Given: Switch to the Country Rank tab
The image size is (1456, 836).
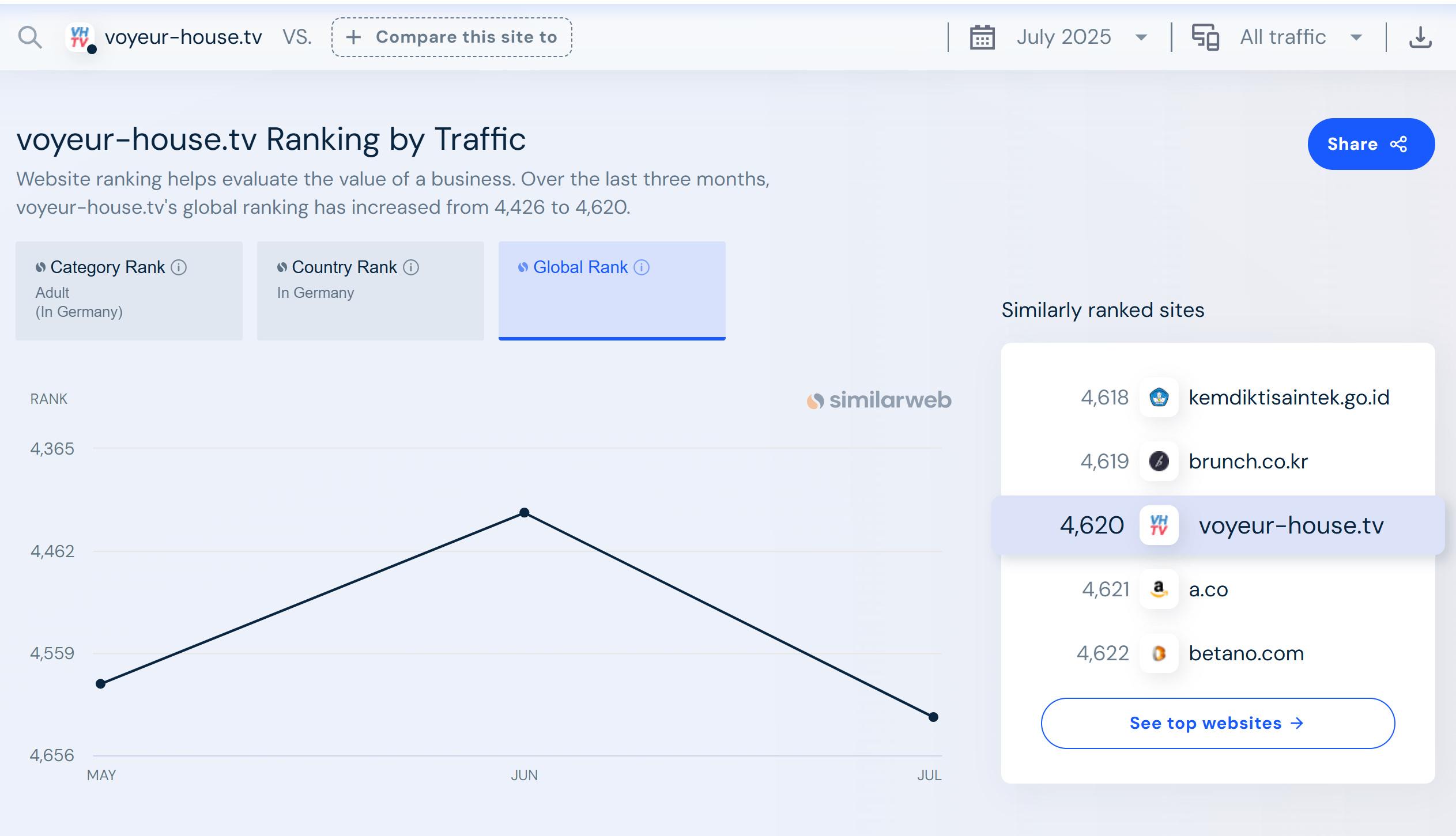Looking at the screenshot, I should (x=370, y=290).
